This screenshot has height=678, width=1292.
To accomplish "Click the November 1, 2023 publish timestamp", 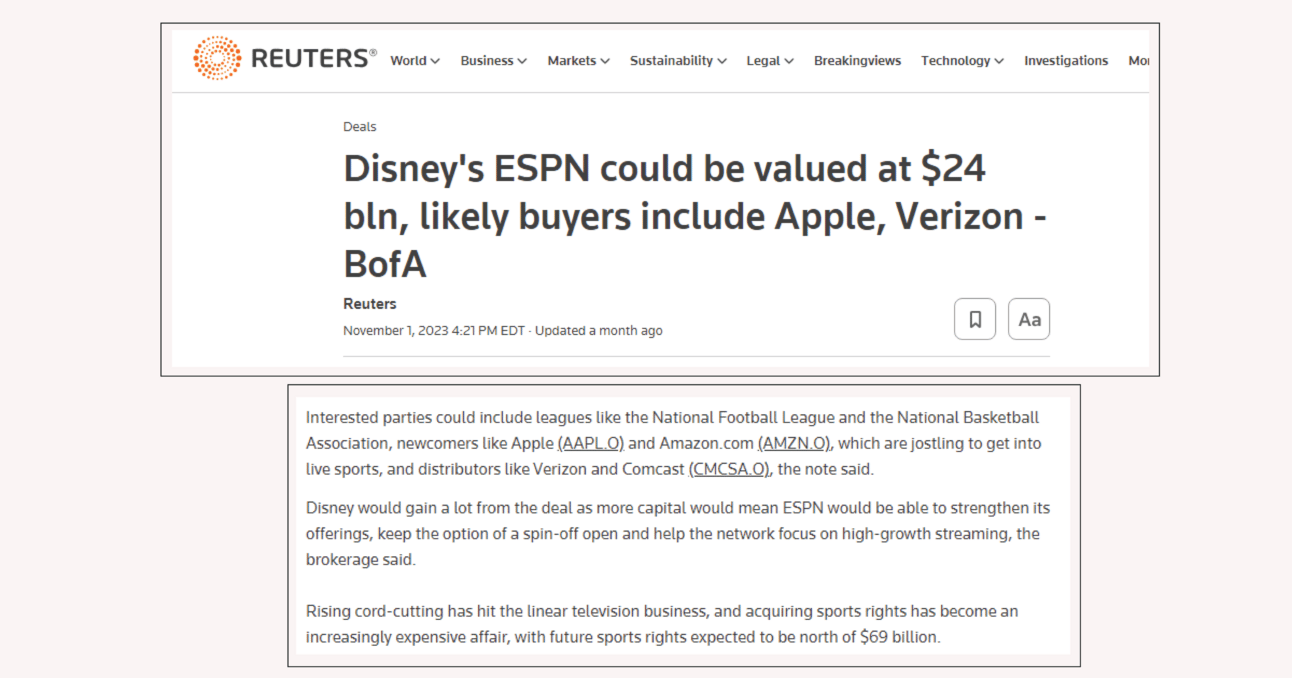I will point(433,331).
